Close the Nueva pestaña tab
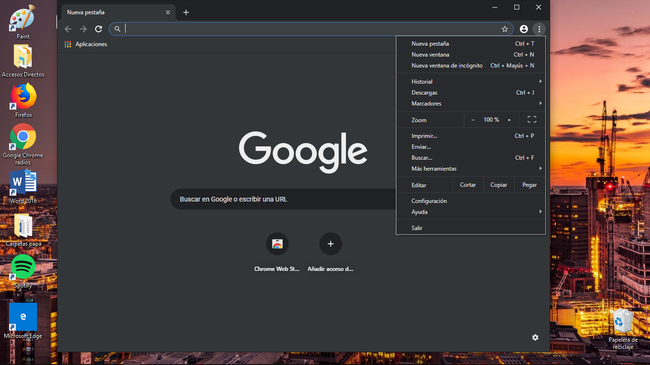650x365 pixels. [168, 12]
